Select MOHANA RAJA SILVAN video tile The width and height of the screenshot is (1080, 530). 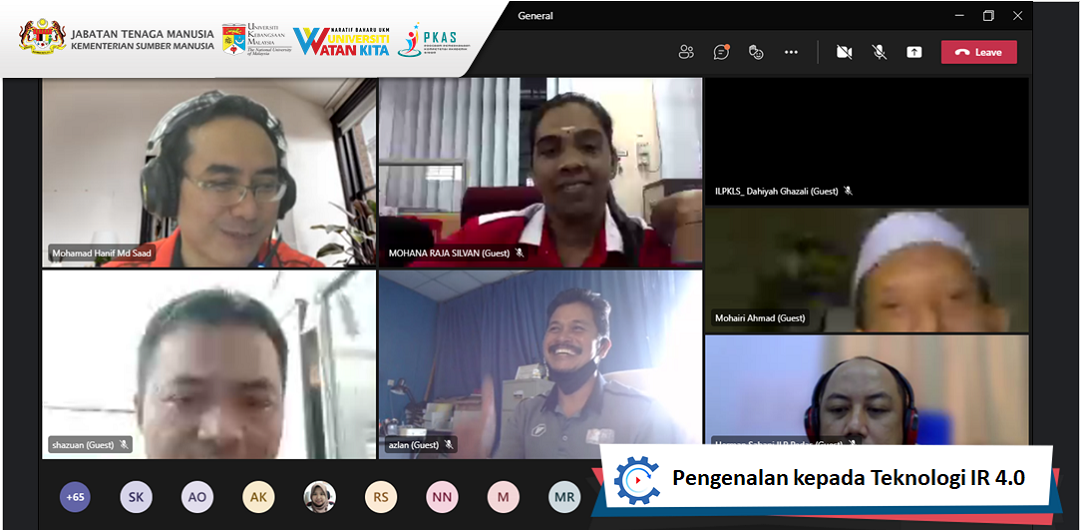click(540, 170)
